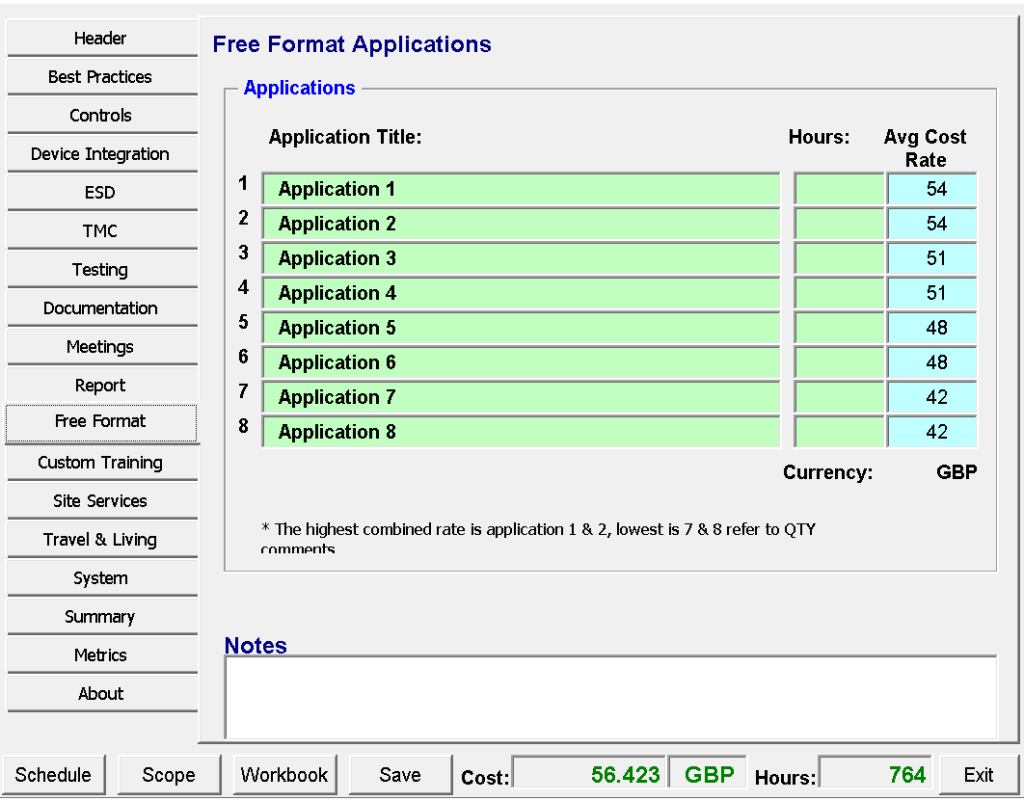Switch to Best Practices page
1024x801 pixels.
(101, 77)
